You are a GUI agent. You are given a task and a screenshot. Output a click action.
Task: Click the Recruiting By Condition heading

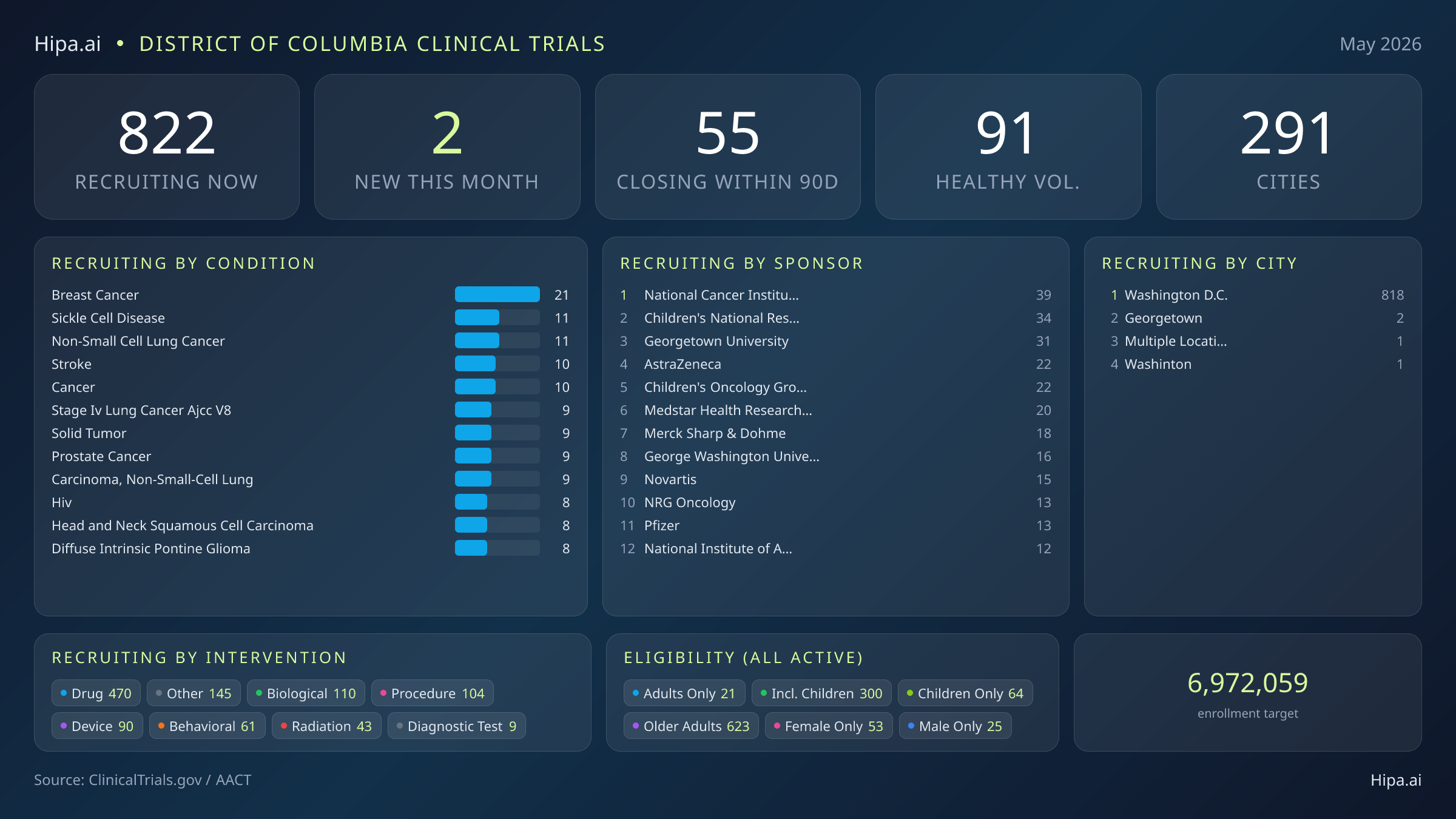[184, 263]
